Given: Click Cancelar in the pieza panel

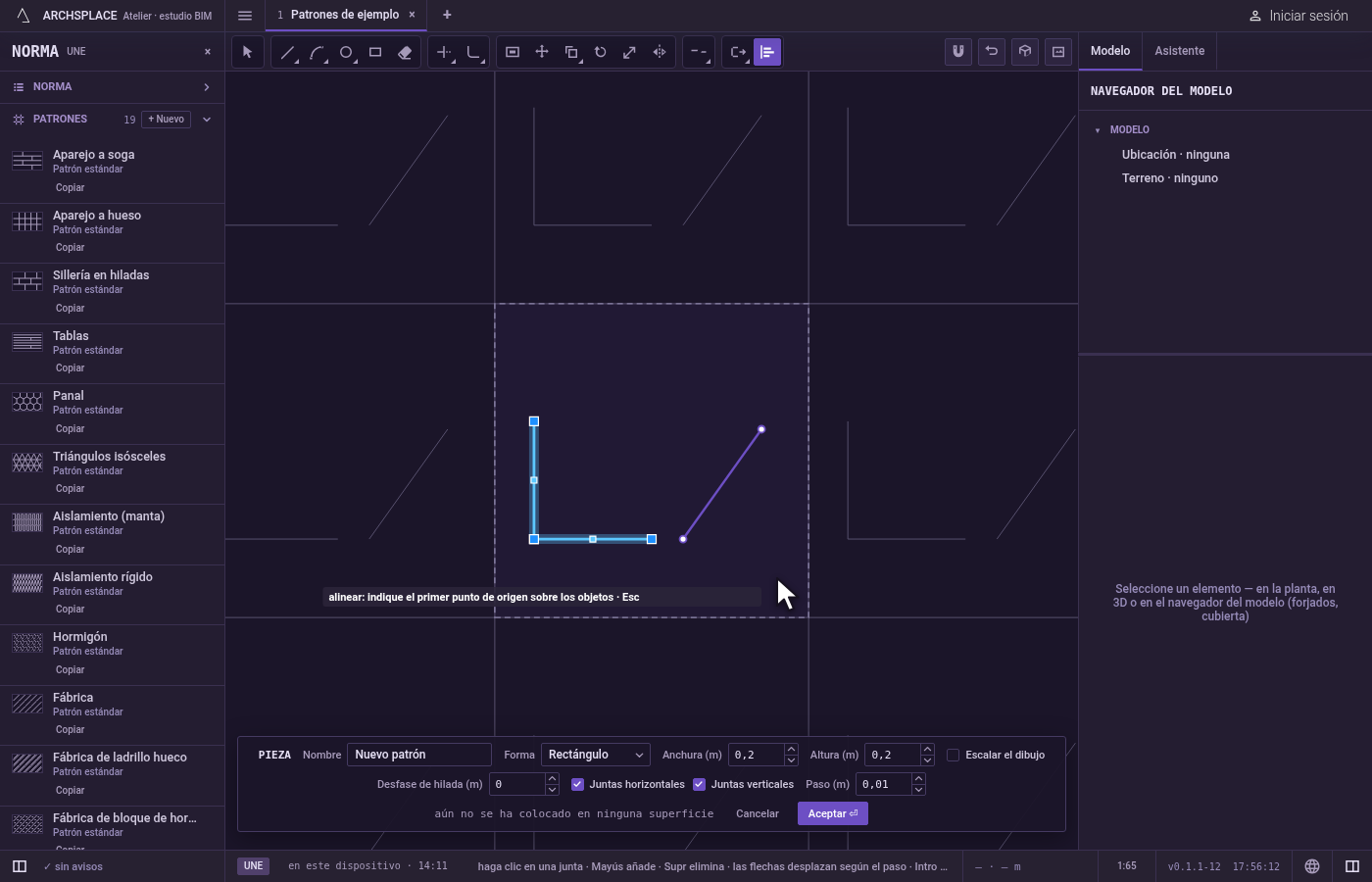Looking at the screenshot, I should point(758,813).
